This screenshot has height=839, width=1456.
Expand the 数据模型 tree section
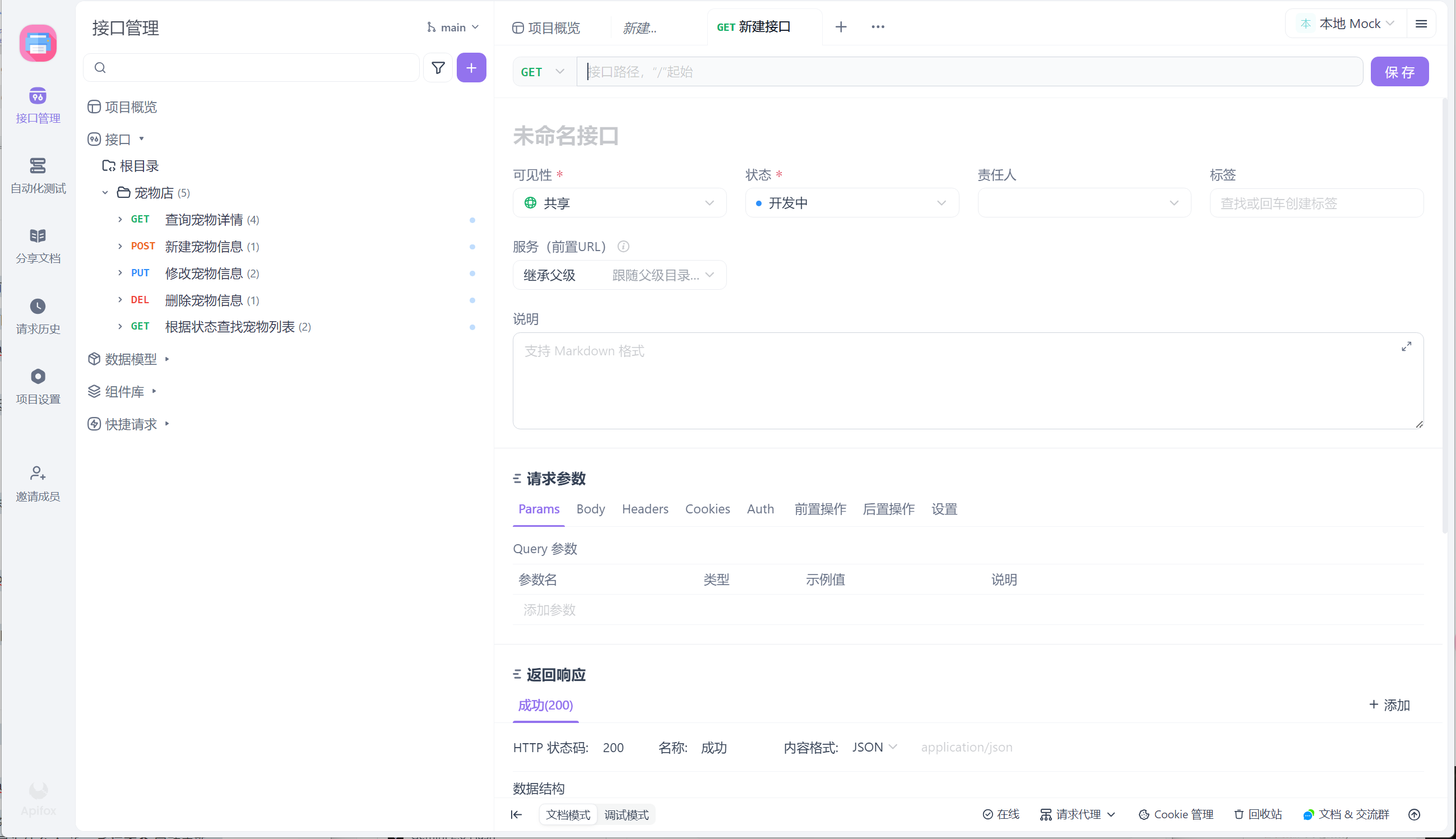pyautogui.click(x=167, y=359)
